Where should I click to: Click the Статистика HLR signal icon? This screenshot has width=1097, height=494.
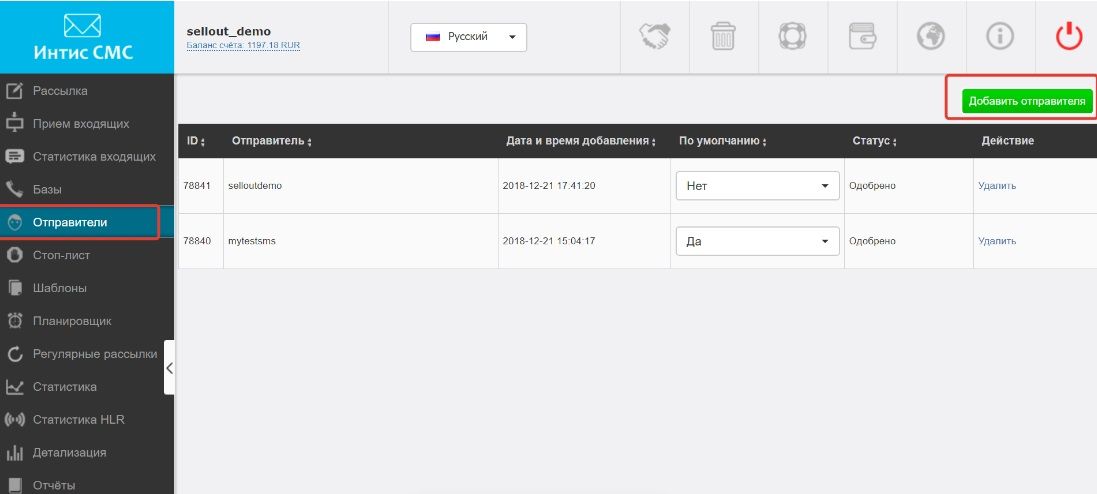(15, 420)
